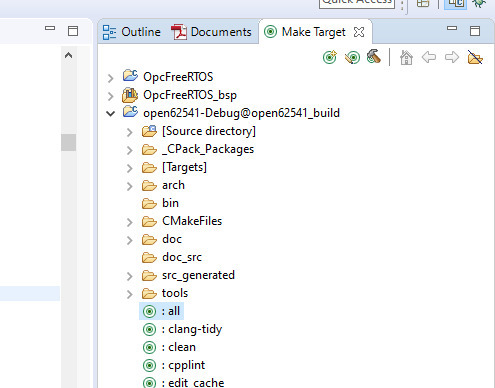
Task: Expand the [Source directory] folder
Action: [x=129, y=132]
